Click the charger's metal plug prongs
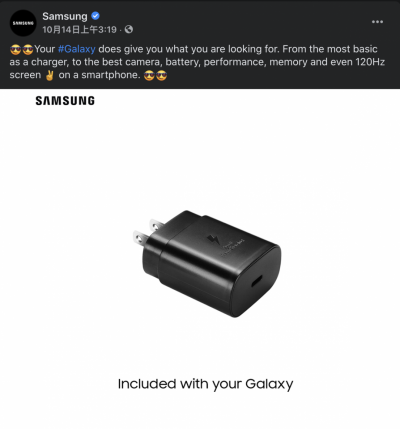The image size is (400, 429). [x=146, y=232]
